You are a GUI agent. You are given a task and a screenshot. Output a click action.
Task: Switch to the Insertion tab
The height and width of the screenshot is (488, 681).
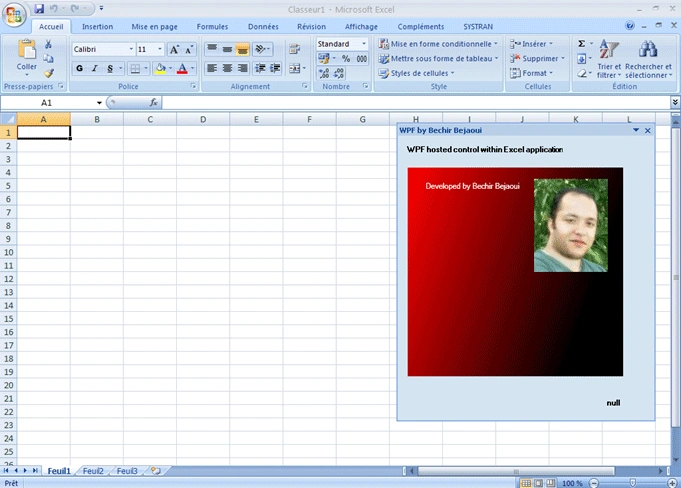click(x=97, y=26)
